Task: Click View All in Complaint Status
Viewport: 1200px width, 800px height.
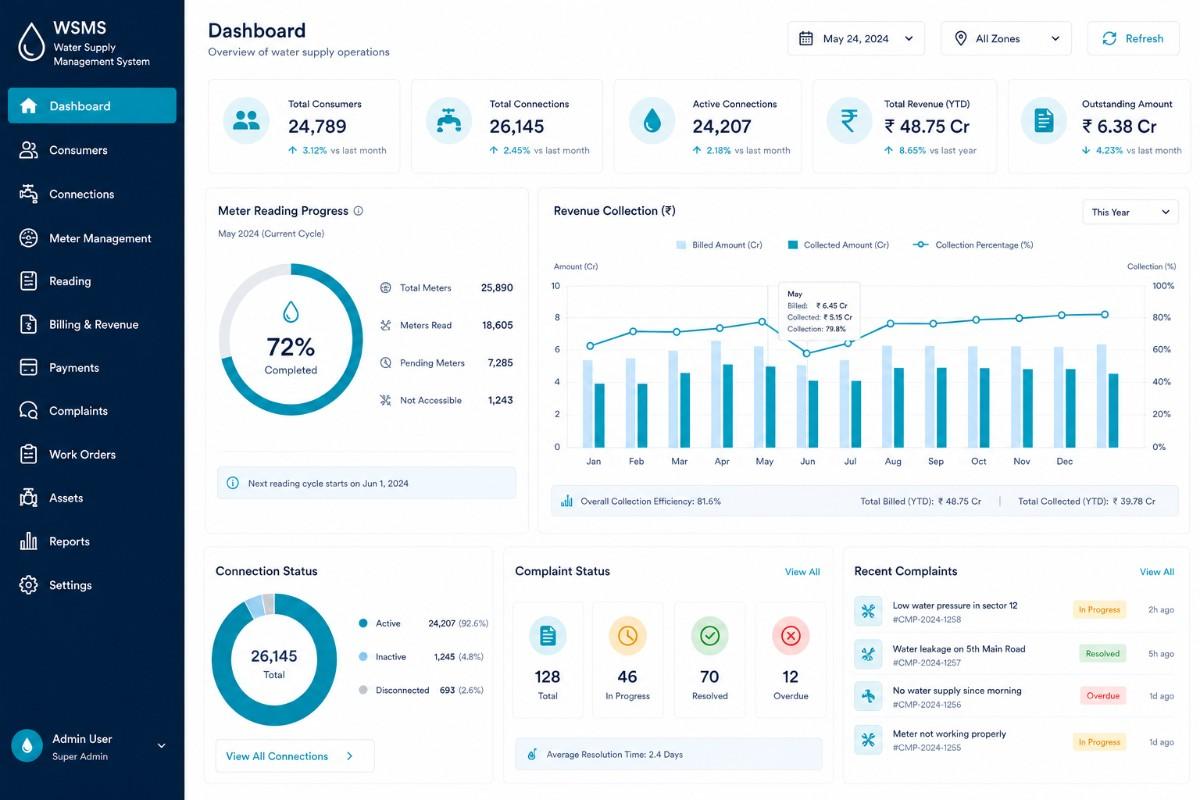Action: pyautogui.click(x=802, y=572)
